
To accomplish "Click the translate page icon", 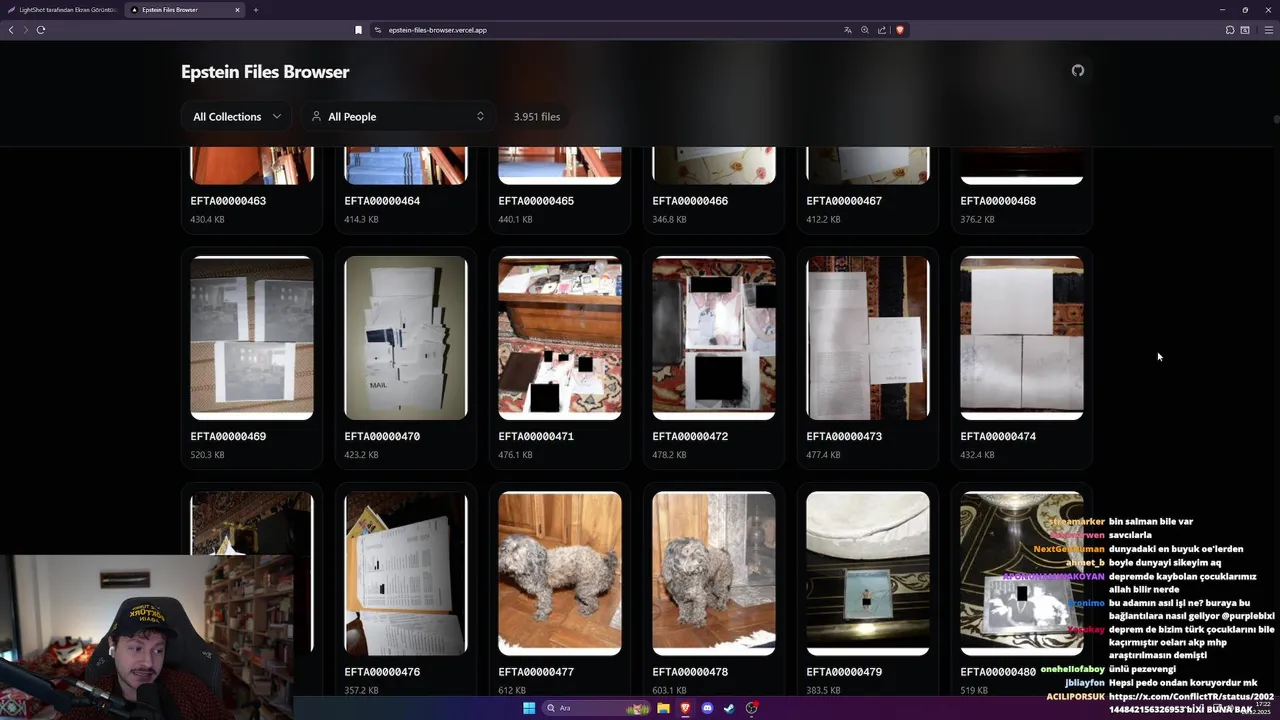I will [848, 30].
